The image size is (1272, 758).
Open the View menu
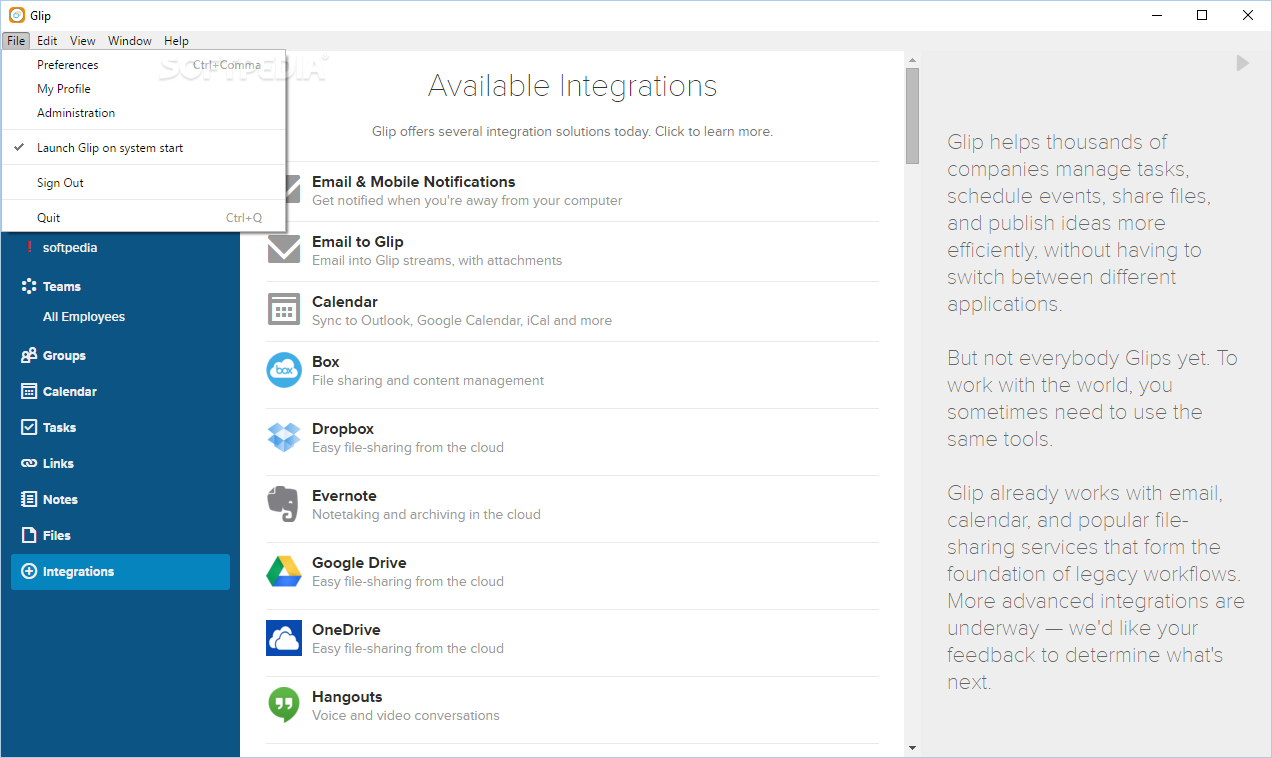[83, 41]
